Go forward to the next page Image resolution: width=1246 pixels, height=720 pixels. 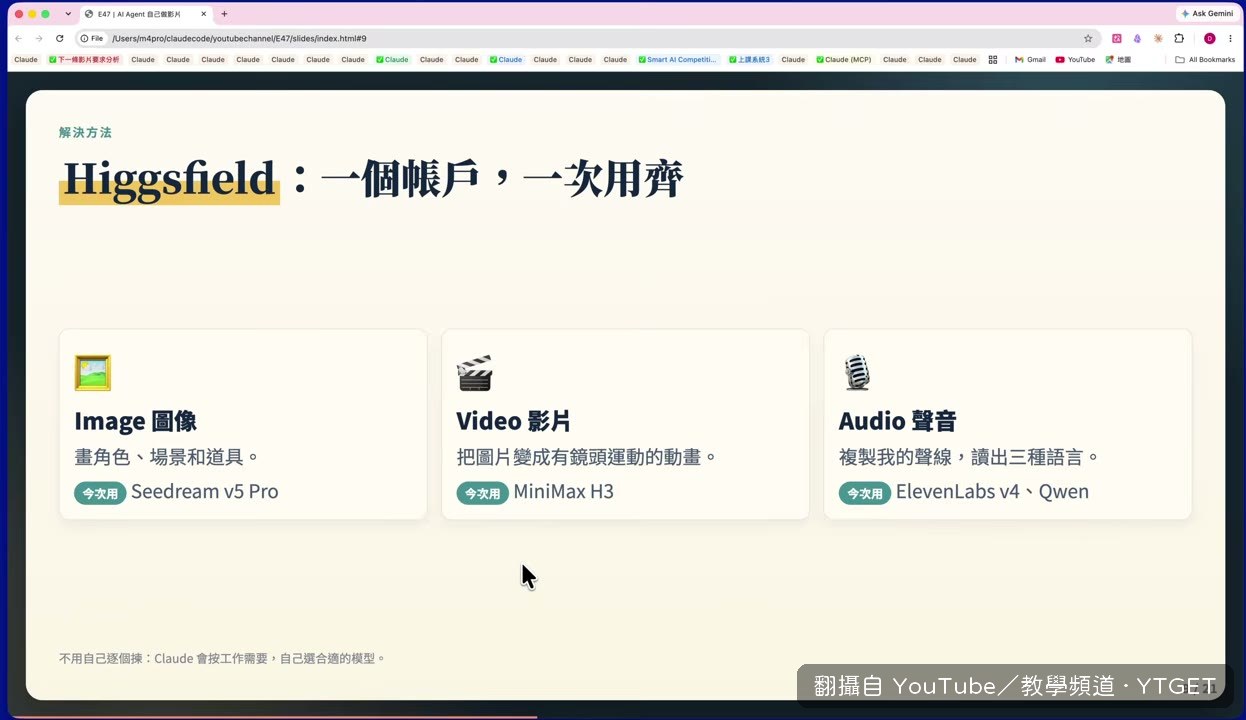coord(39,38)
